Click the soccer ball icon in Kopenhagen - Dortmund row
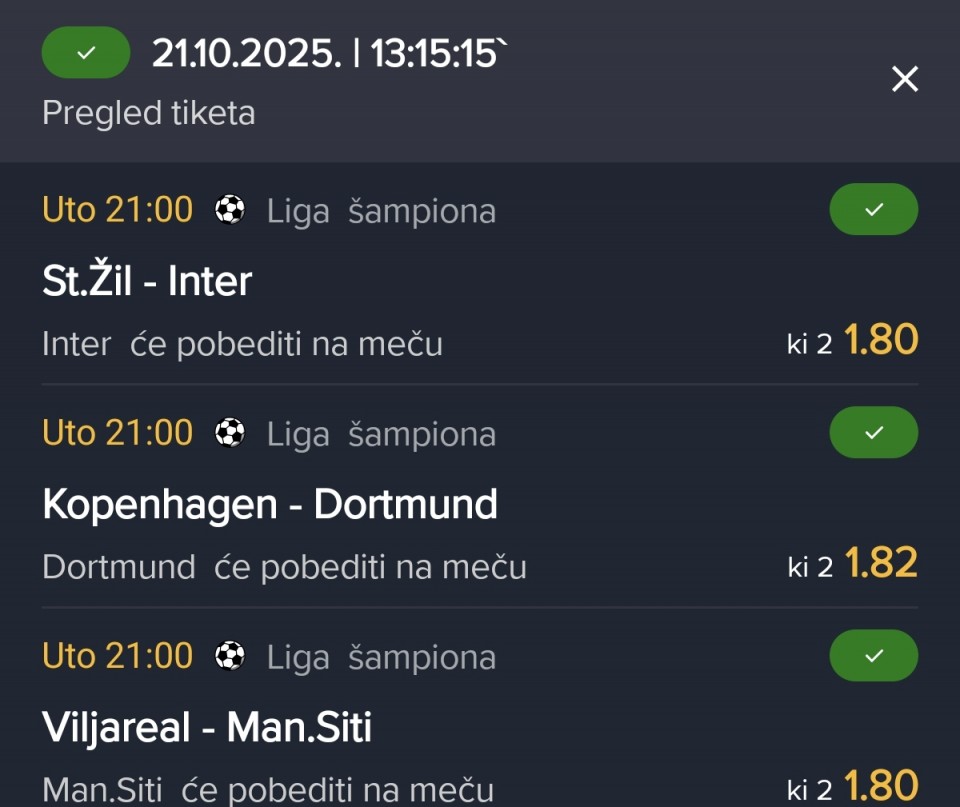960x807 pixels. 230,433
